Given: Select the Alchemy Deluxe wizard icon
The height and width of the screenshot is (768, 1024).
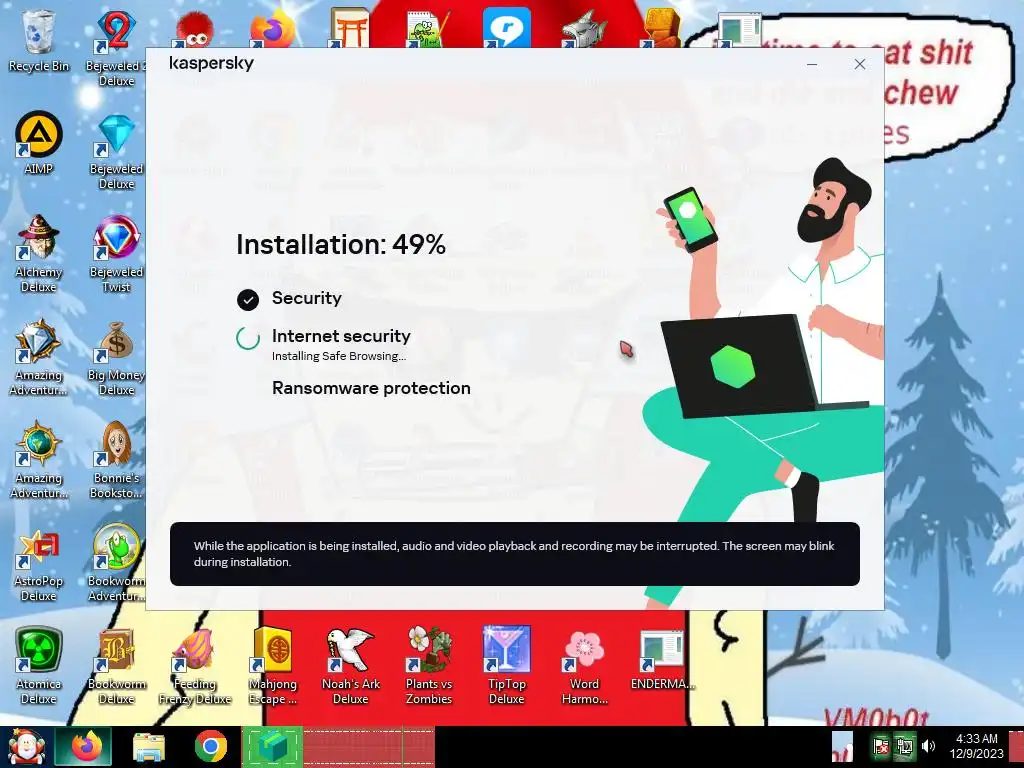Looking at the screenshot, I should (39, 236).
